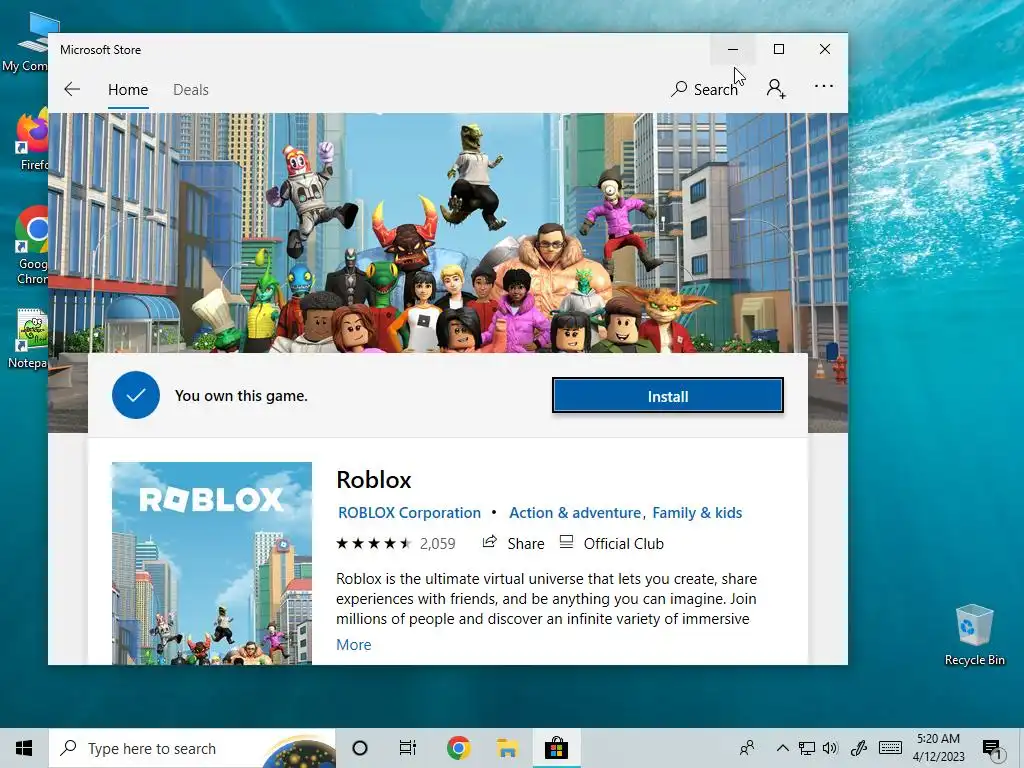Viewport: 1024px width, 768px height.
Task: Click the Share arrow icon
Action: [489, 541]
